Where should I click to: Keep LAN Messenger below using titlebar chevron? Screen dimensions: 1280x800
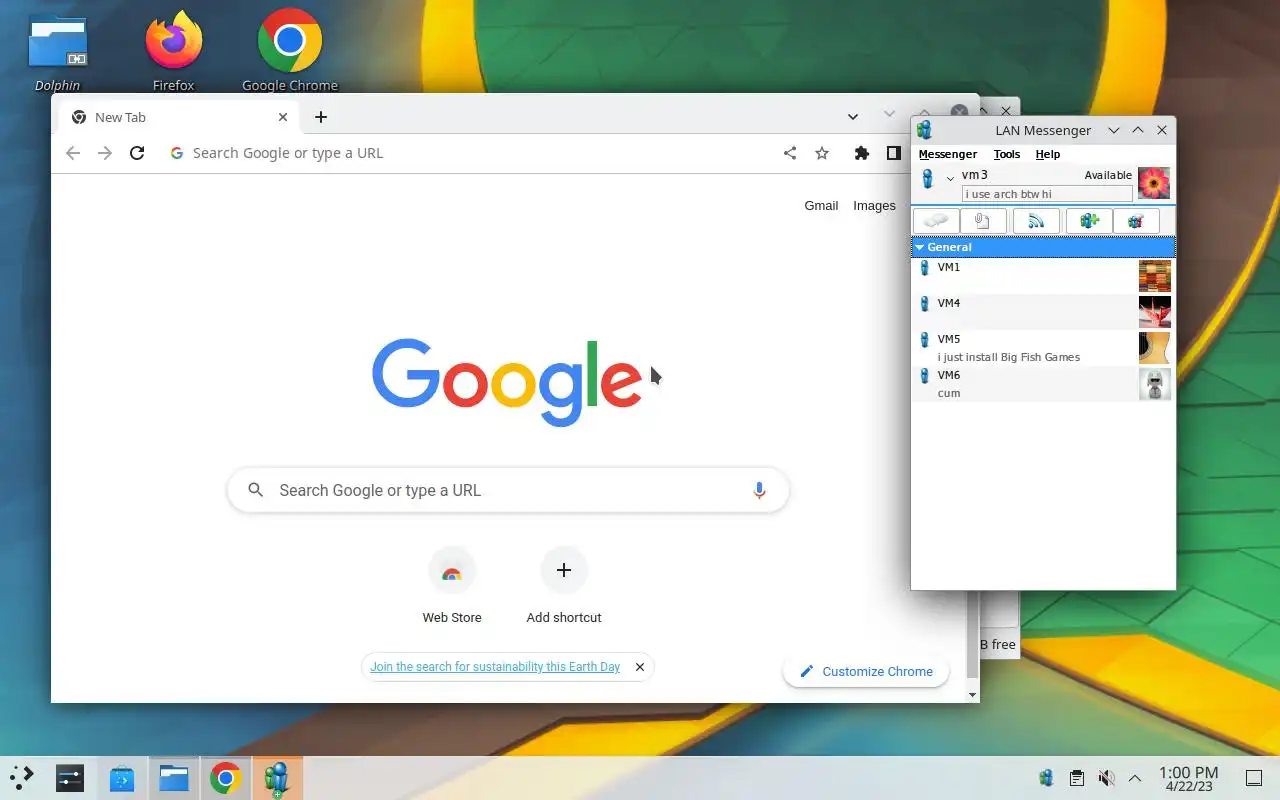point(1114,130)
